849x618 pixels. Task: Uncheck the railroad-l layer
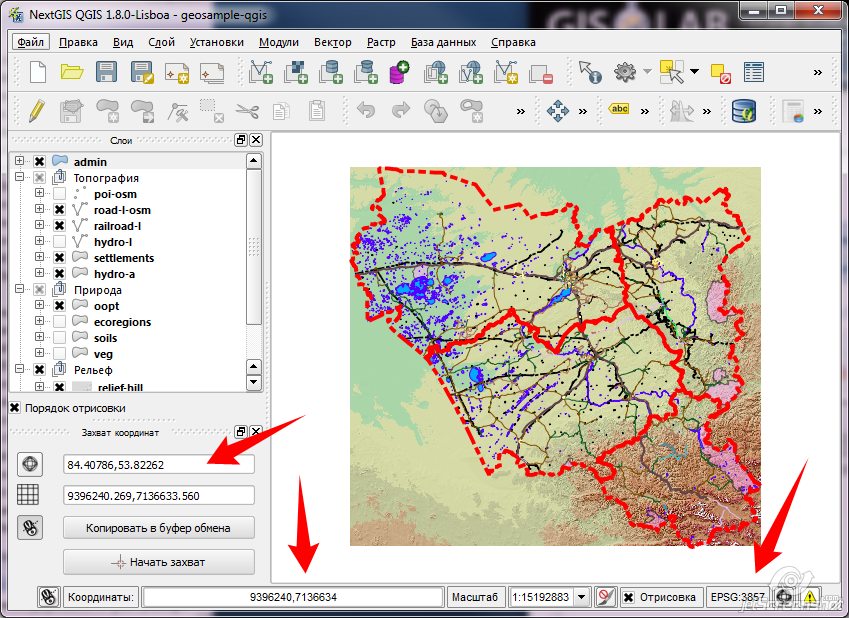click(60, 225)
